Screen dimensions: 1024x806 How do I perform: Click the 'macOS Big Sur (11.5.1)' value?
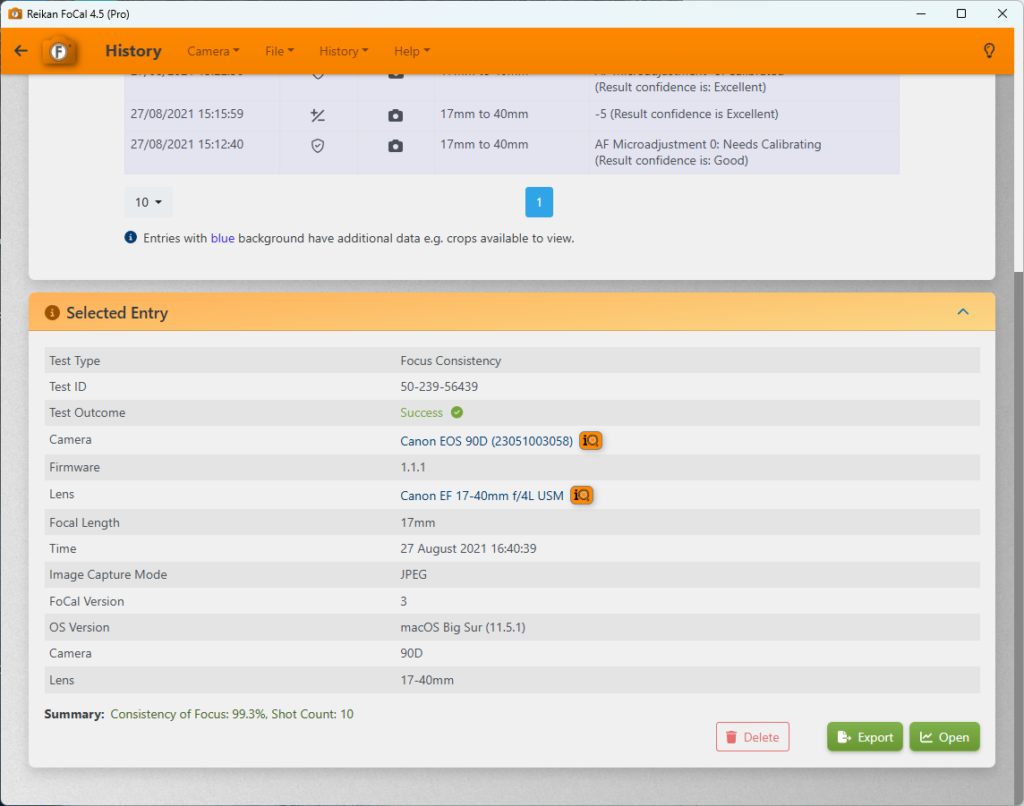tap(463, 627)
